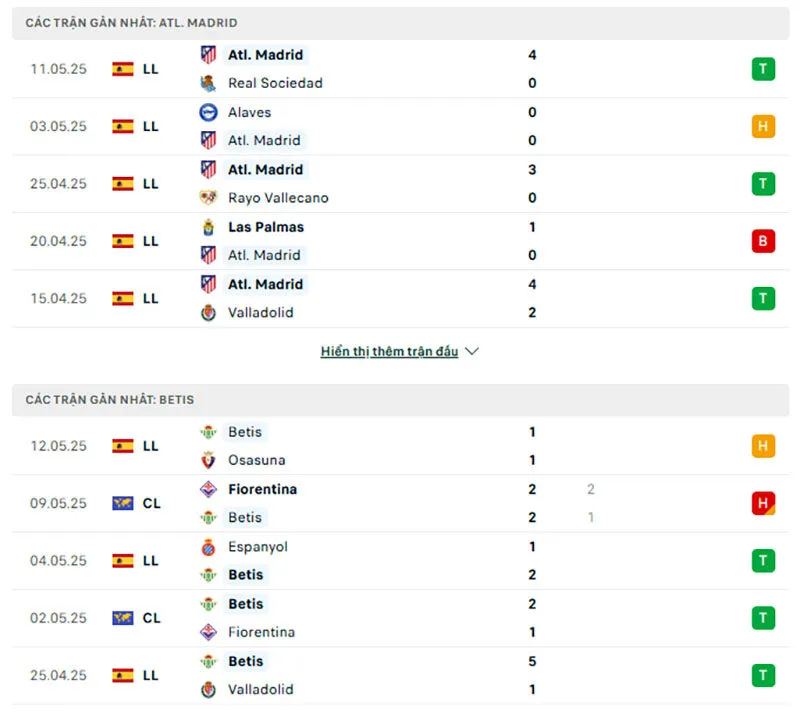
Task: Click the Alaves club crest icon
Action: 208,112
